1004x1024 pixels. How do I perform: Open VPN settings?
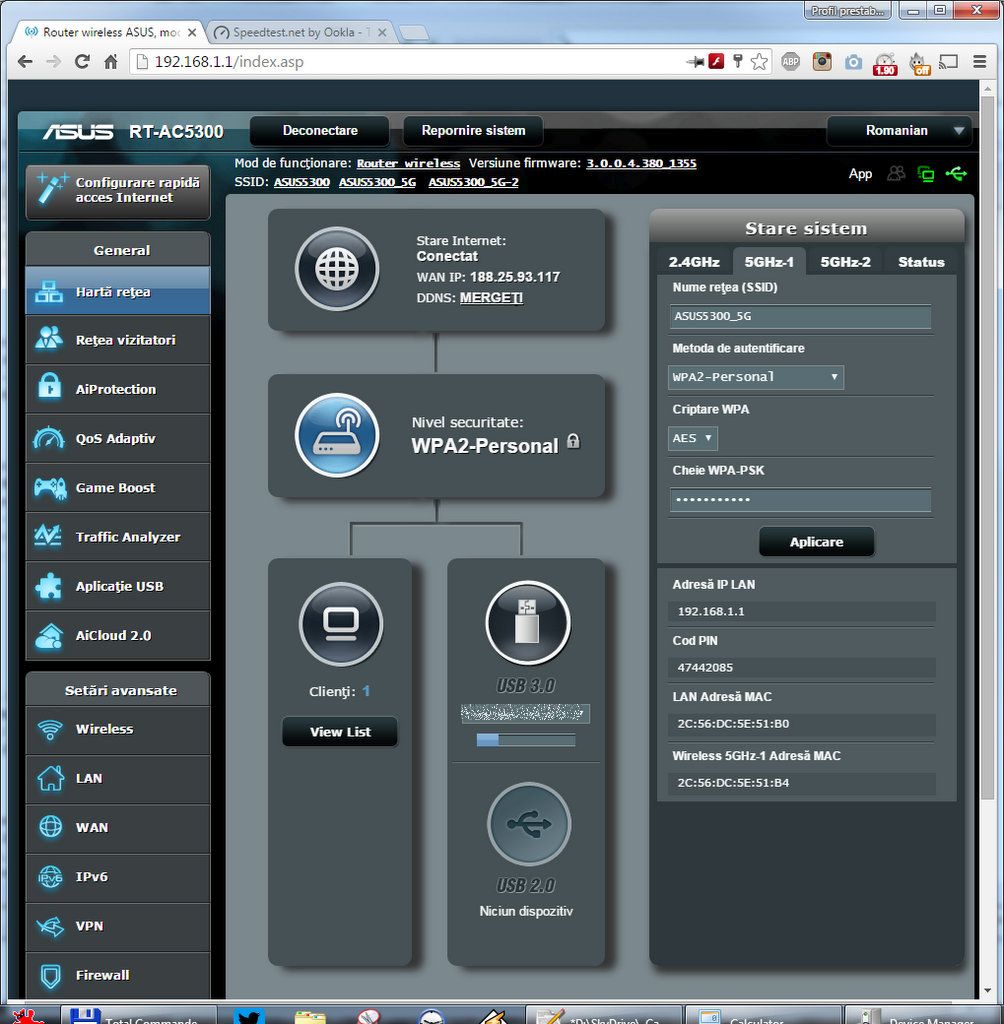pyautogui.click(x=118, y=926)
